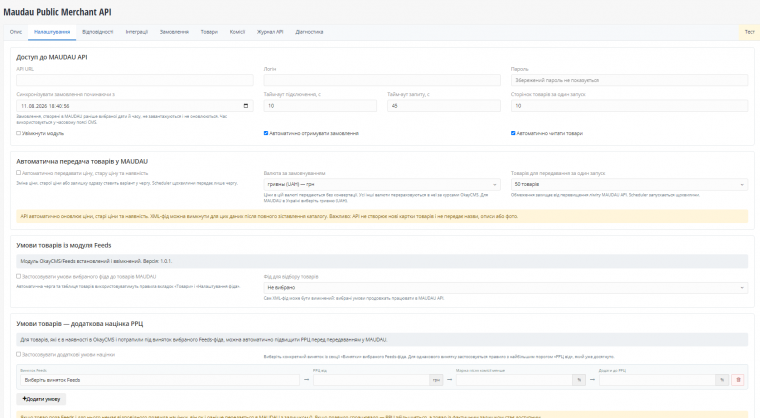Click the Додати умову button
Viewport: 760px width, 418px height.
(41, 399)
